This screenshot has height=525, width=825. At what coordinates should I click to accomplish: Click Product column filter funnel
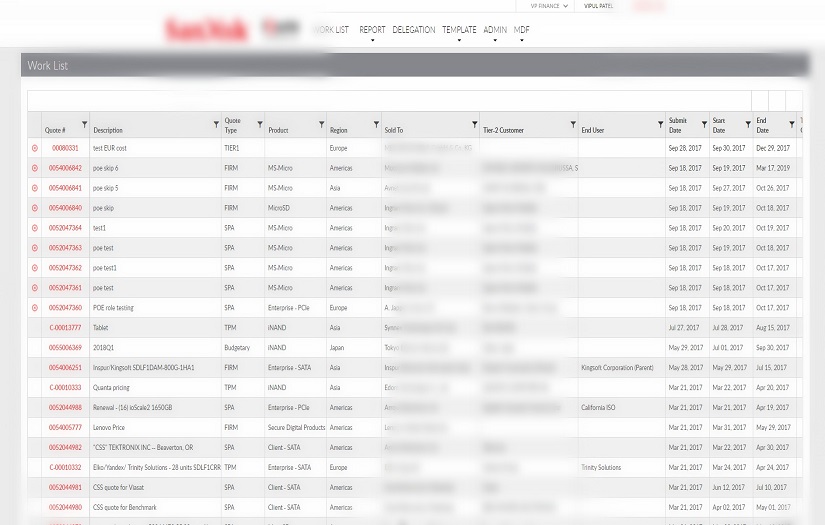pos(321,125)
